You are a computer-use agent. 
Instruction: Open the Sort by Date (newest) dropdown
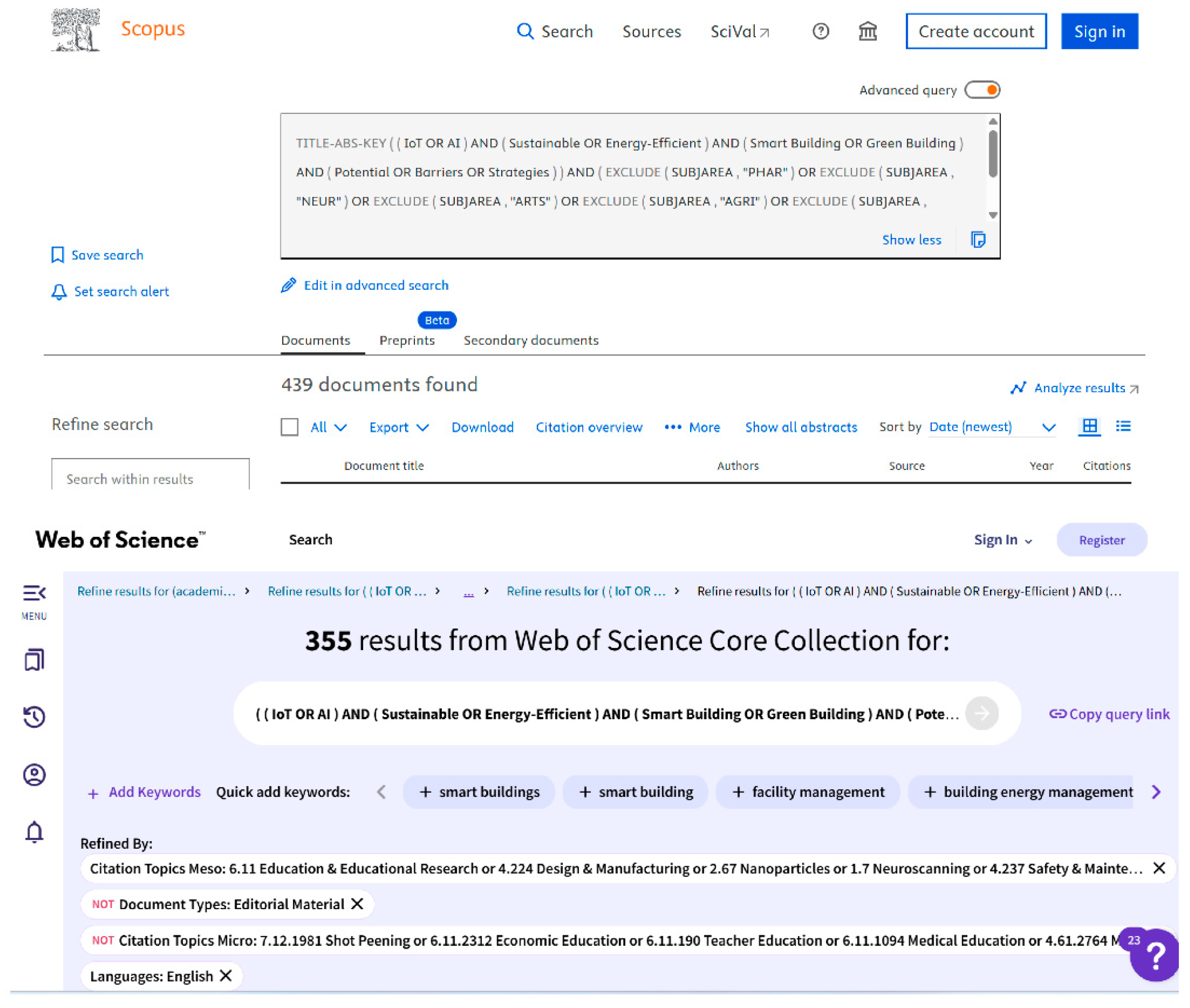pos(992,427)
